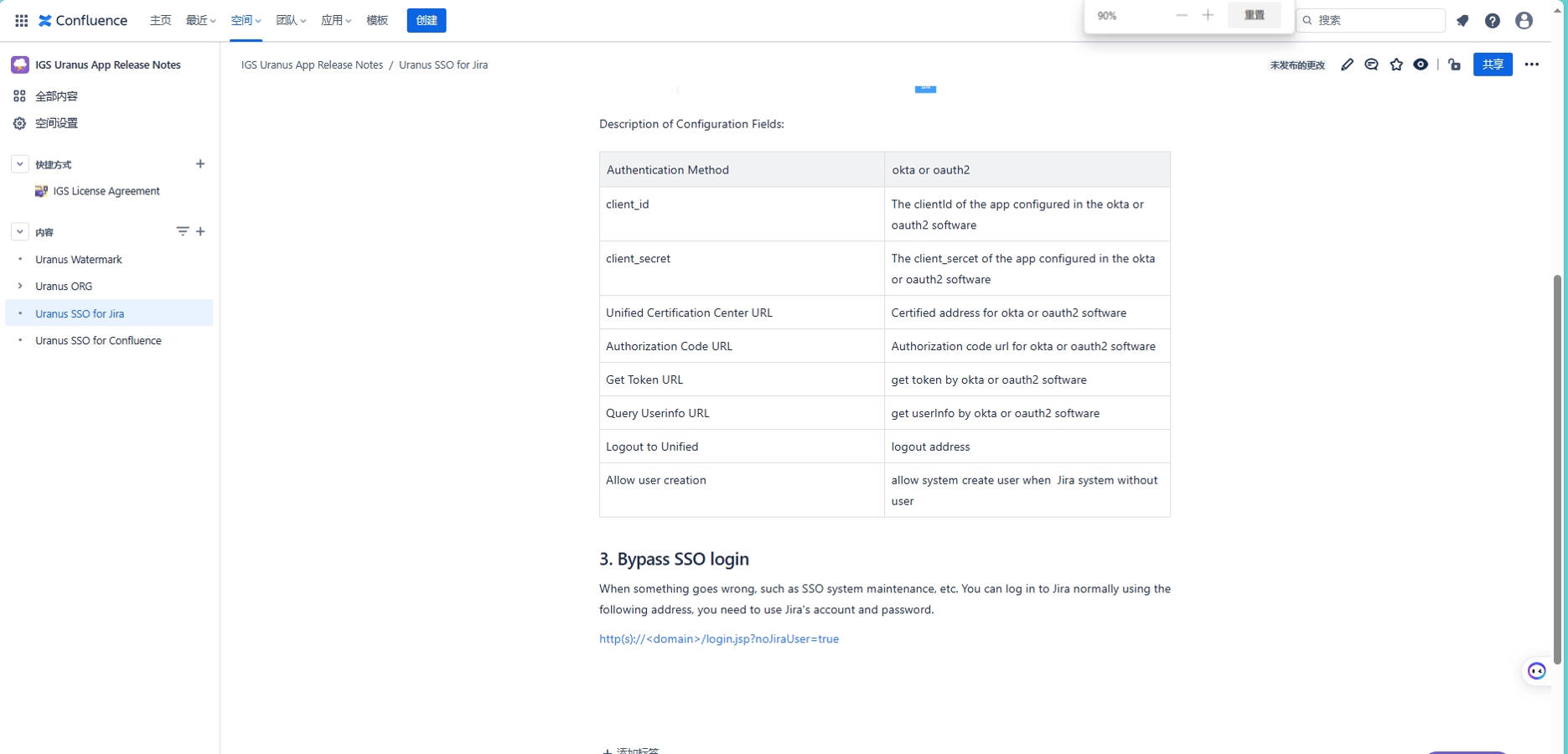The image size is (1568, 754).
Task: Open the Bypass SSO login link
Action: pyautogui.click(x=718, y=638)
